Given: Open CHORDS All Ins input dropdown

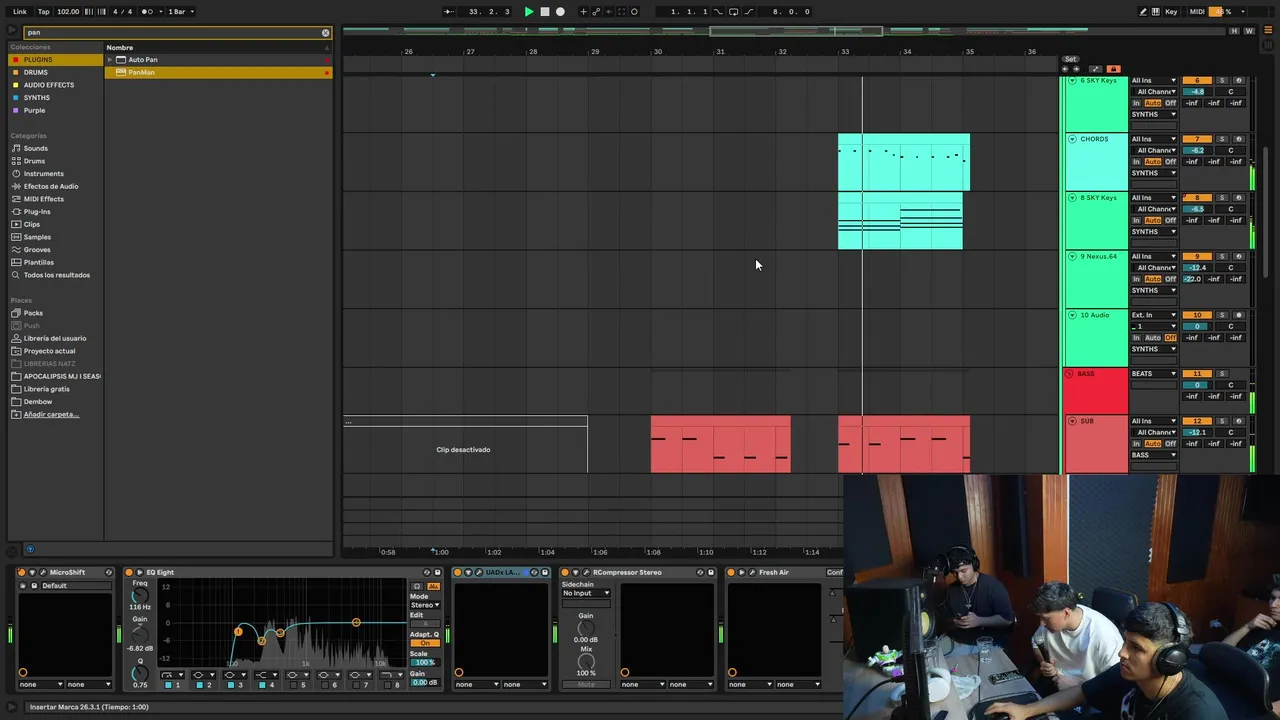Looking at the screenshot, I should [x=1154, y=139].
